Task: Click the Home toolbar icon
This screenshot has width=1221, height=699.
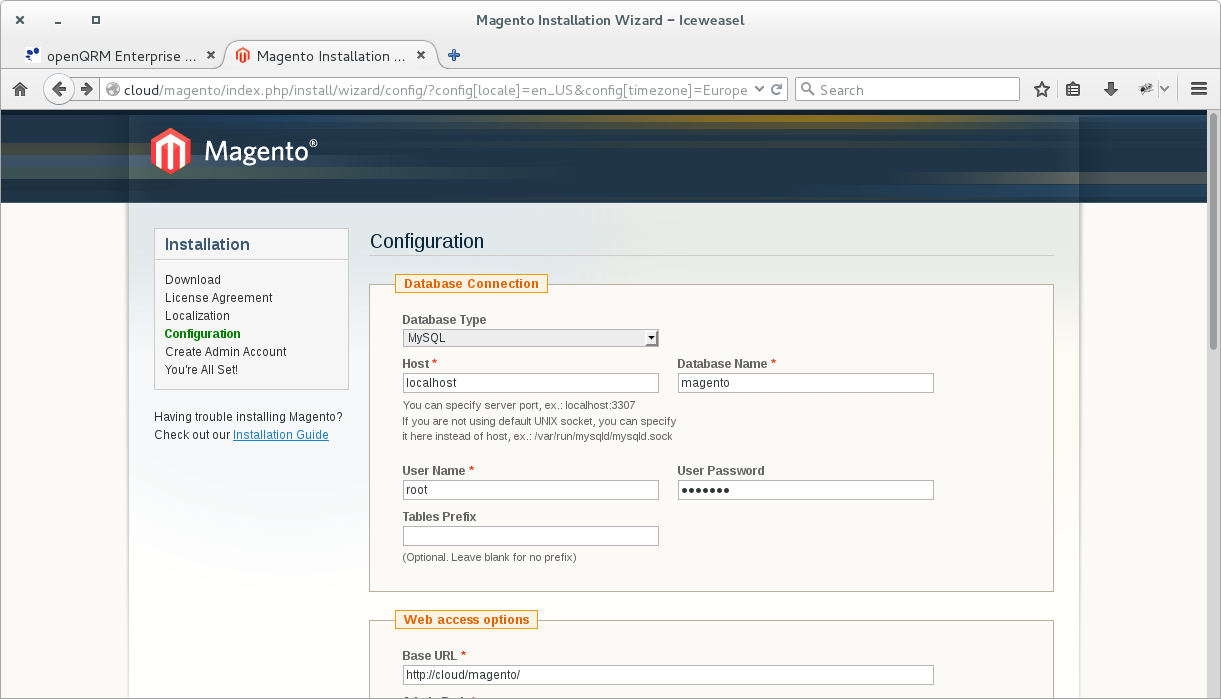Action: coord(19,89)
